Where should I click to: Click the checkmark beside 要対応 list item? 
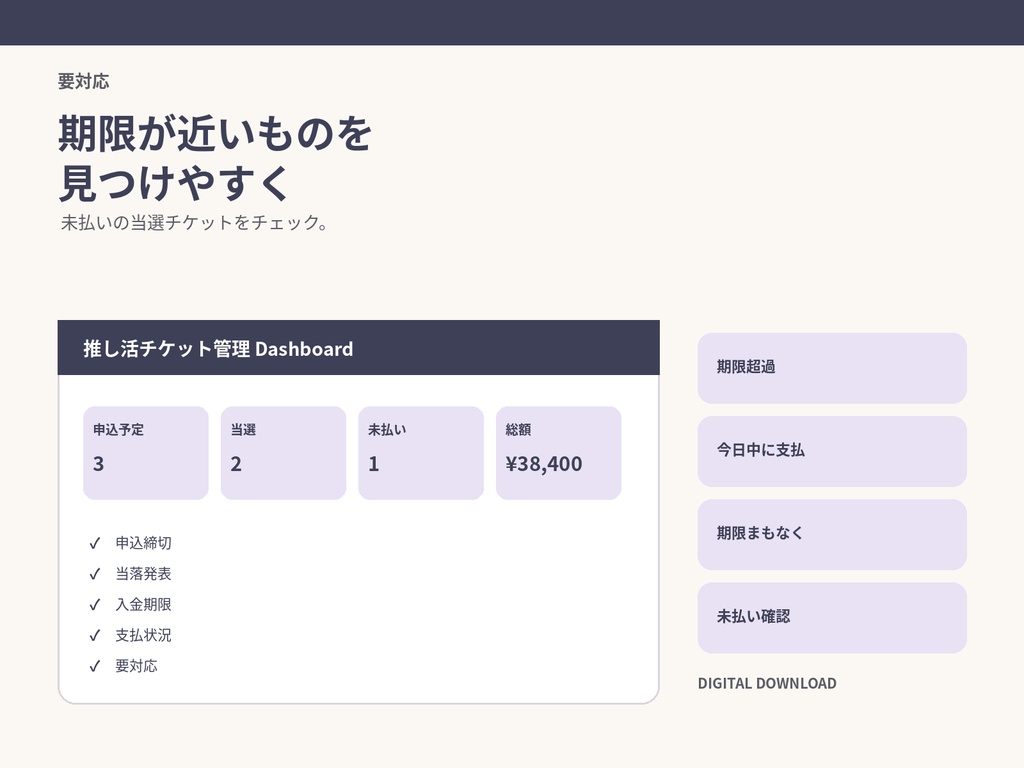tap(95, 666)
